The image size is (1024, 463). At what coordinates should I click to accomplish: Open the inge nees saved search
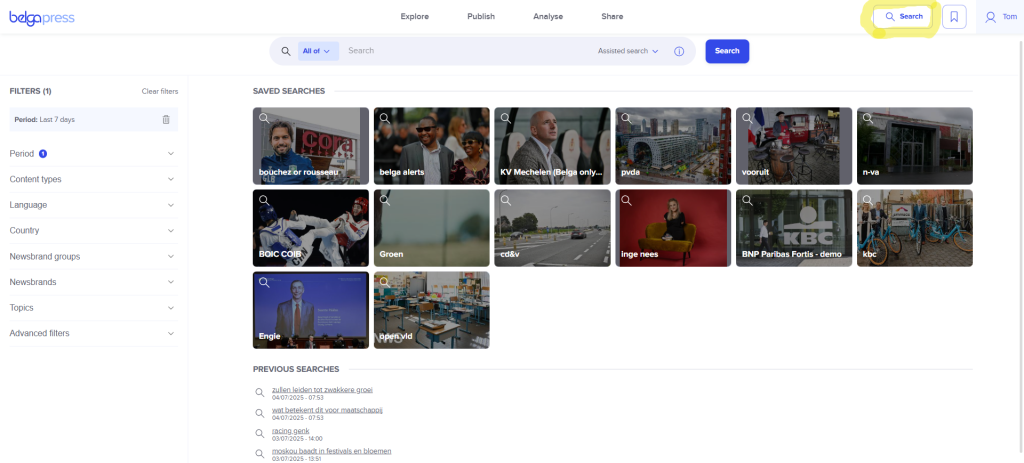(673, 228)
